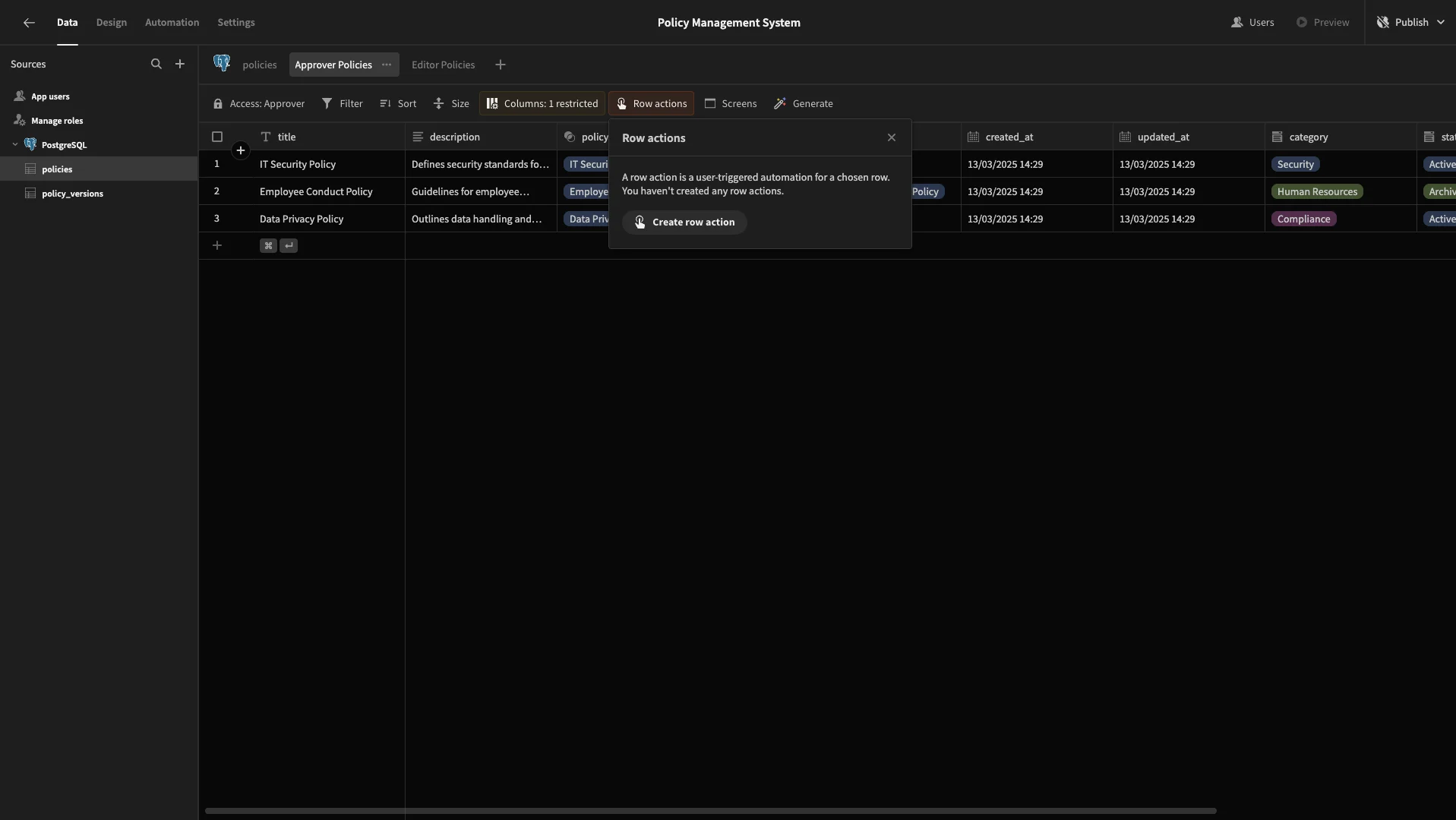Go back using the left arrow icon

click(x=29, y=23)
